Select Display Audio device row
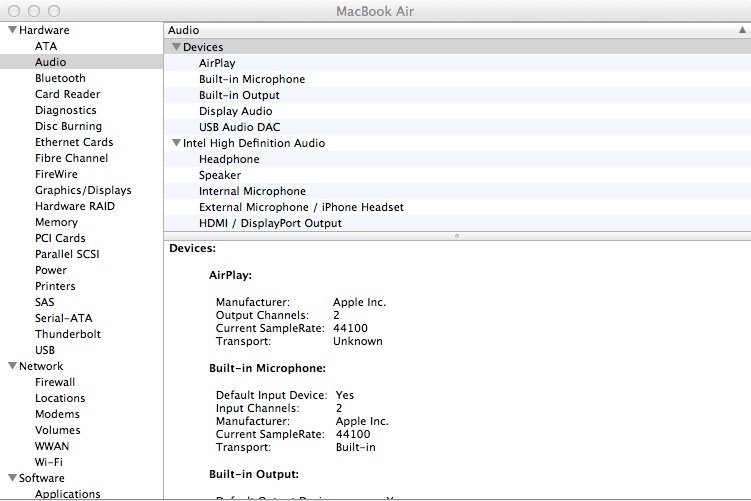This screenshot has height=501, width=751. [x=457, y=111]
